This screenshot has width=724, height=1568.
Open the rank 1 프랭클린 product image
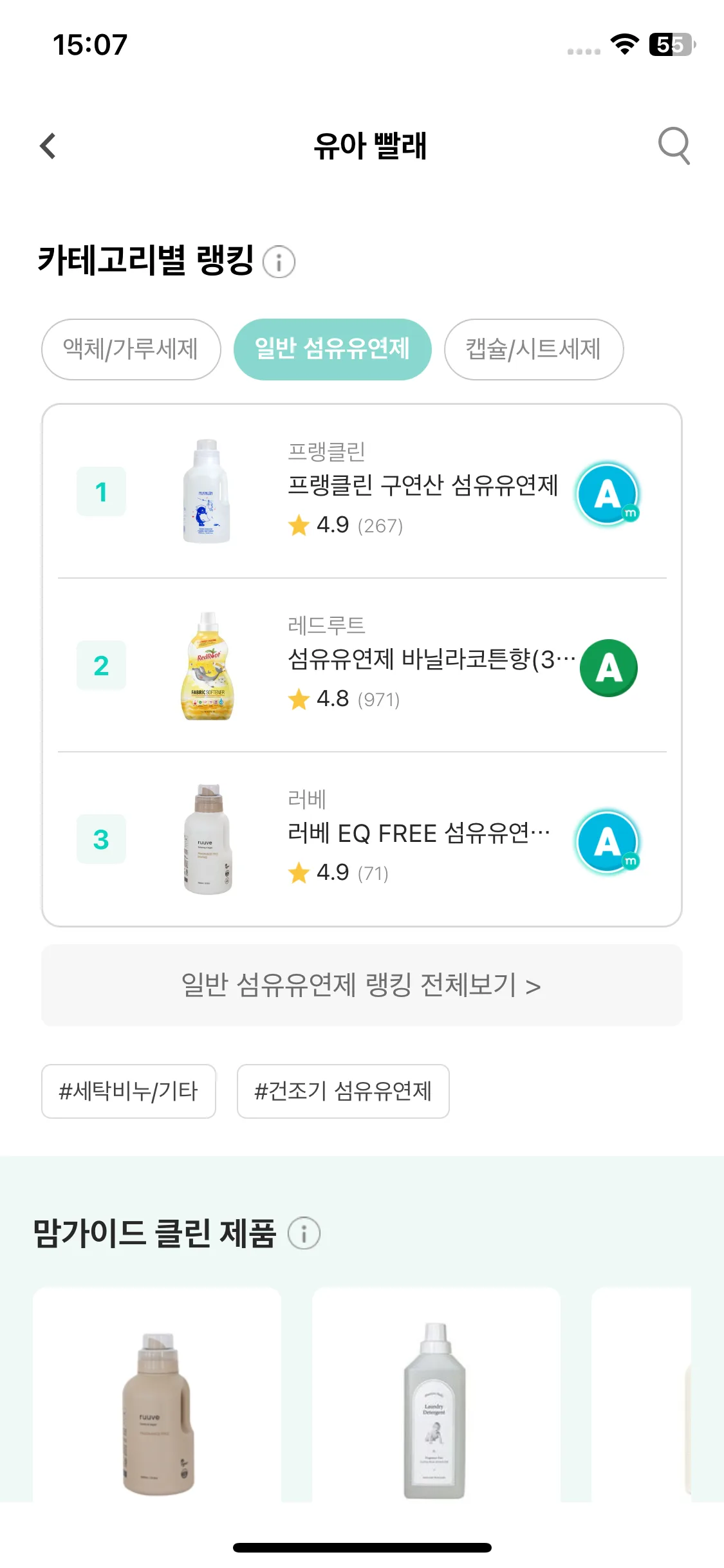pos(207,492)
